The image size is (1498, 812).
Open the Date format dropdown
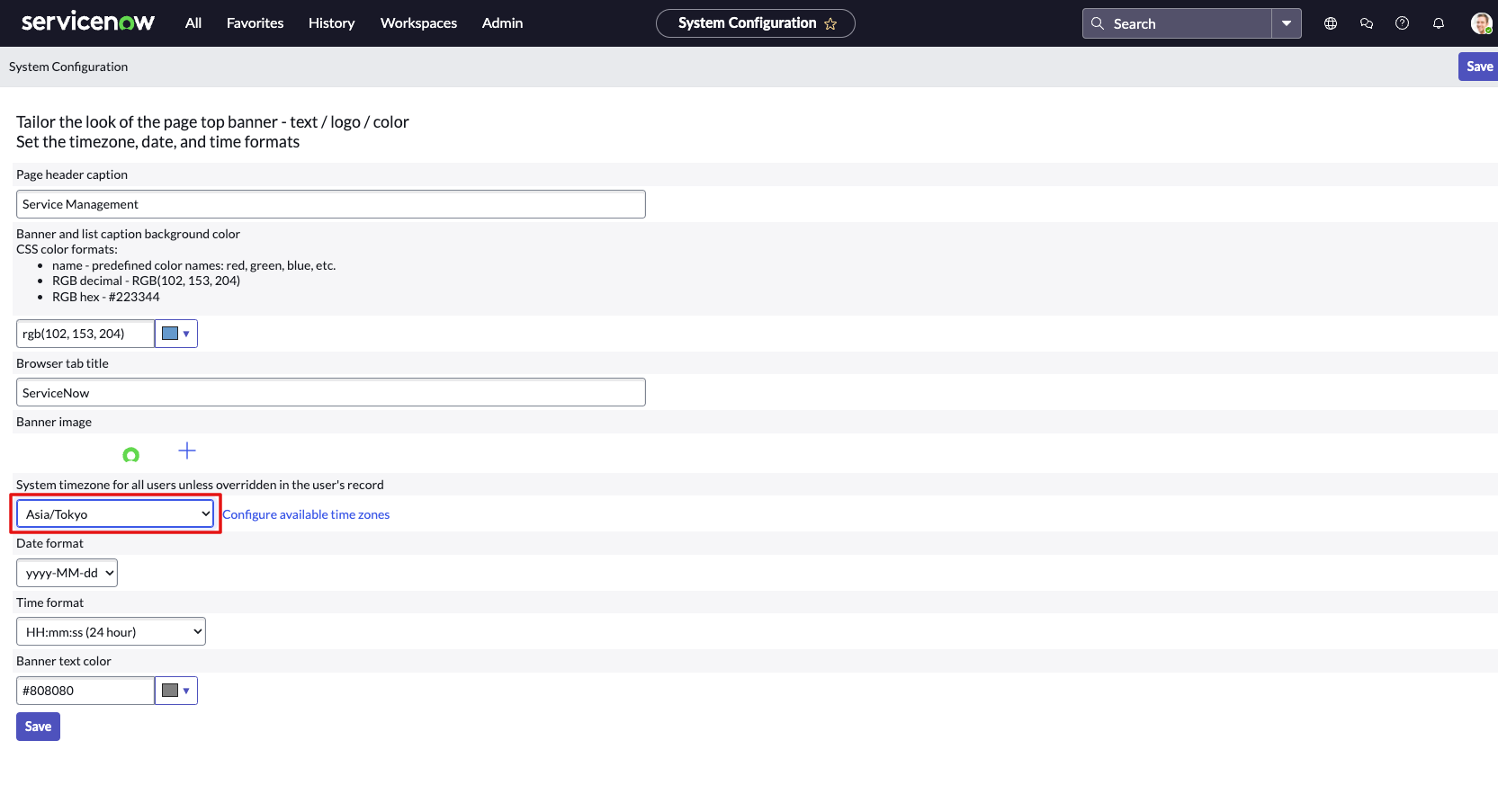pyautogui.click(x=66, y=572)
